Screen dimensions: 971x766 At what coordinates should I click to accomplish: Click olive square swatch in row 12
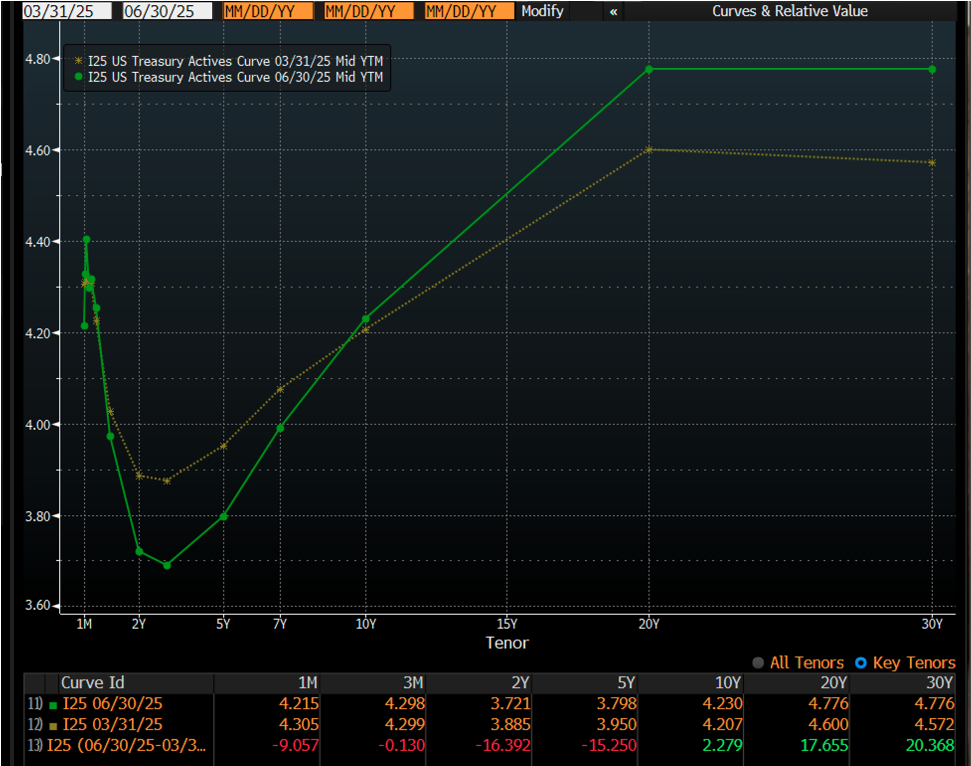tap(53, 726)
